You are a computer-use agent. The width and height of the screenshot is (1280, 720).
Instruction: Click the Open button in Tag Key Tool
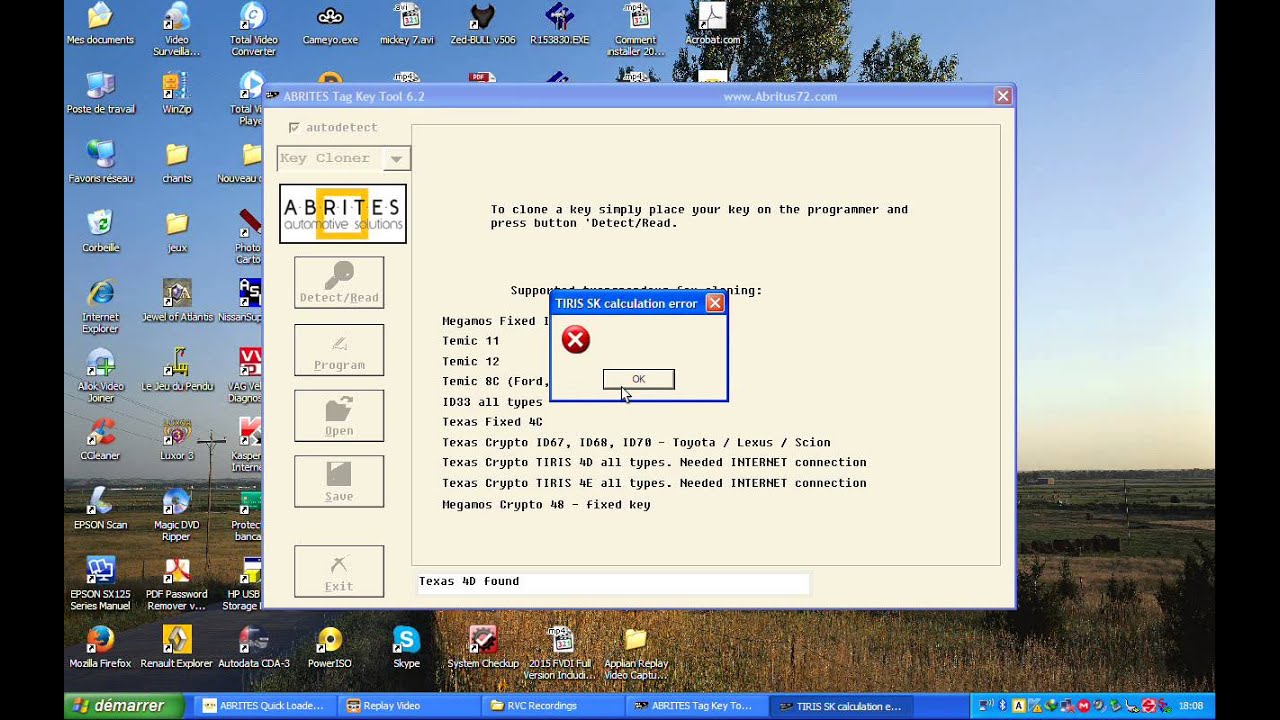pyautogui.click(x=339, y=415)
